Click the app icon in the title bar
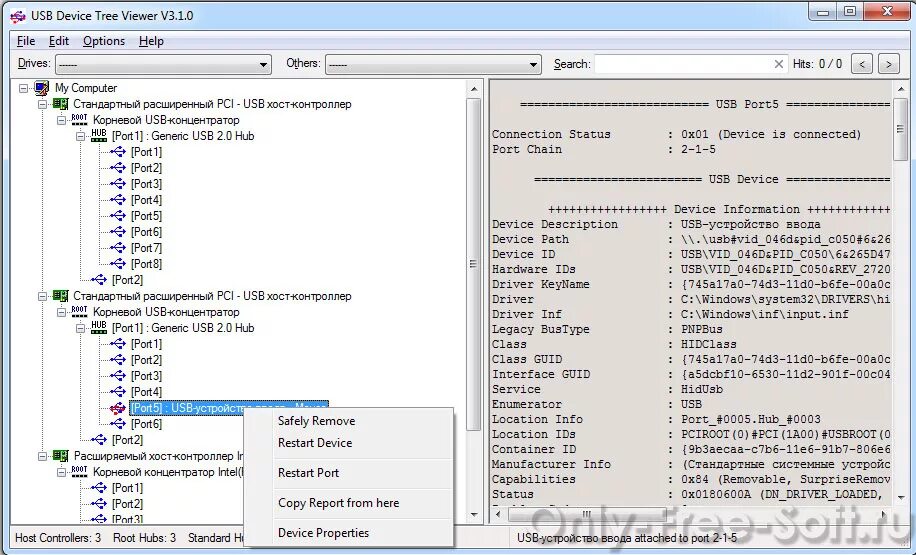 18,16
